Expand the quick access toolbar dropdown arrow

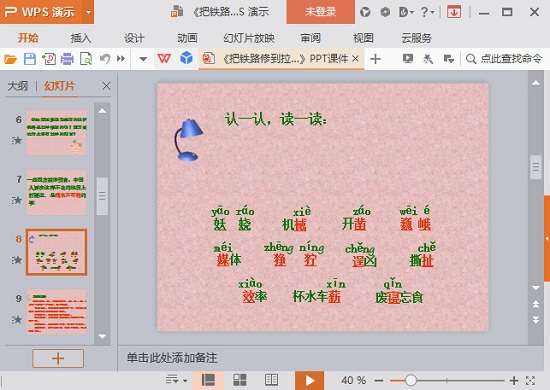pyautogui.click(x=143, y=59)
